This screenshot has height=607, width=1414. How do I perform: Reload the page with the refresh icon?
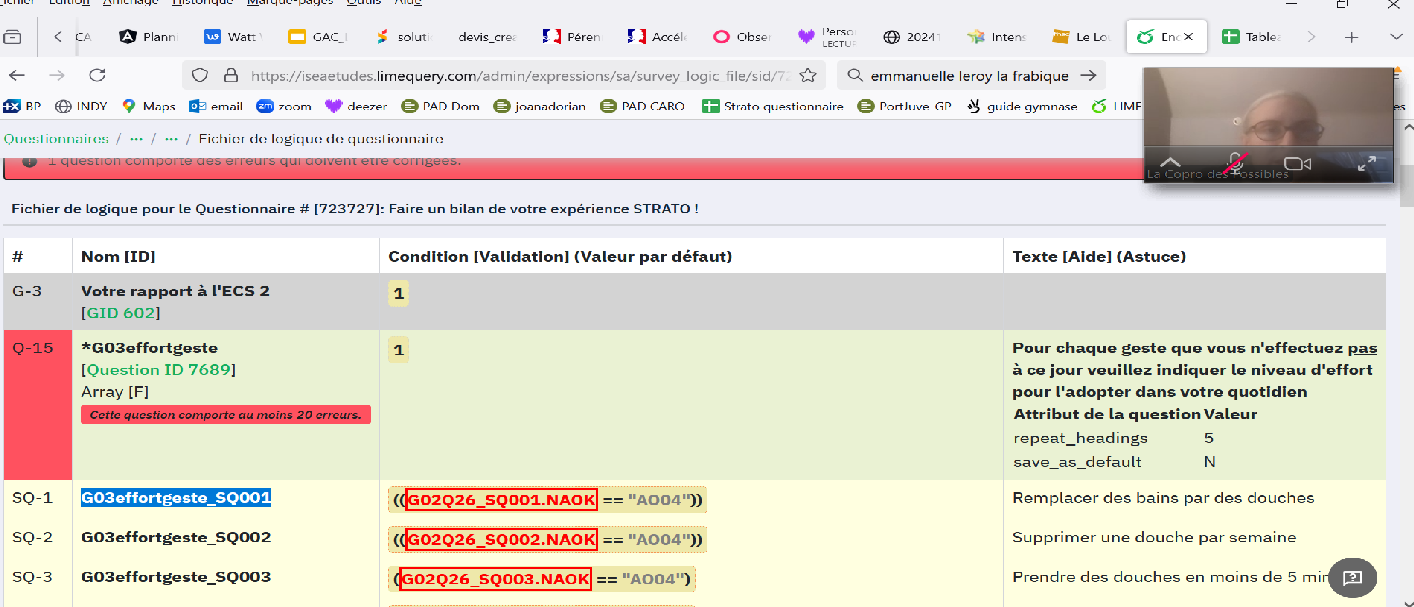97,75
